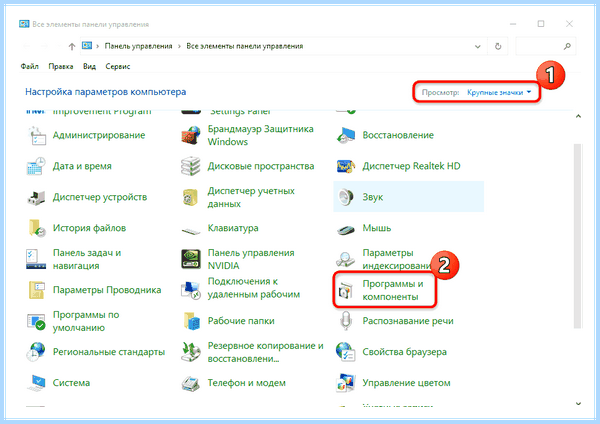Image resolution: width=600 pixels, height=424 pixels.
Task: Click the Свойства браузера icon
Action: pyautogui.click(x=346, y=352)
